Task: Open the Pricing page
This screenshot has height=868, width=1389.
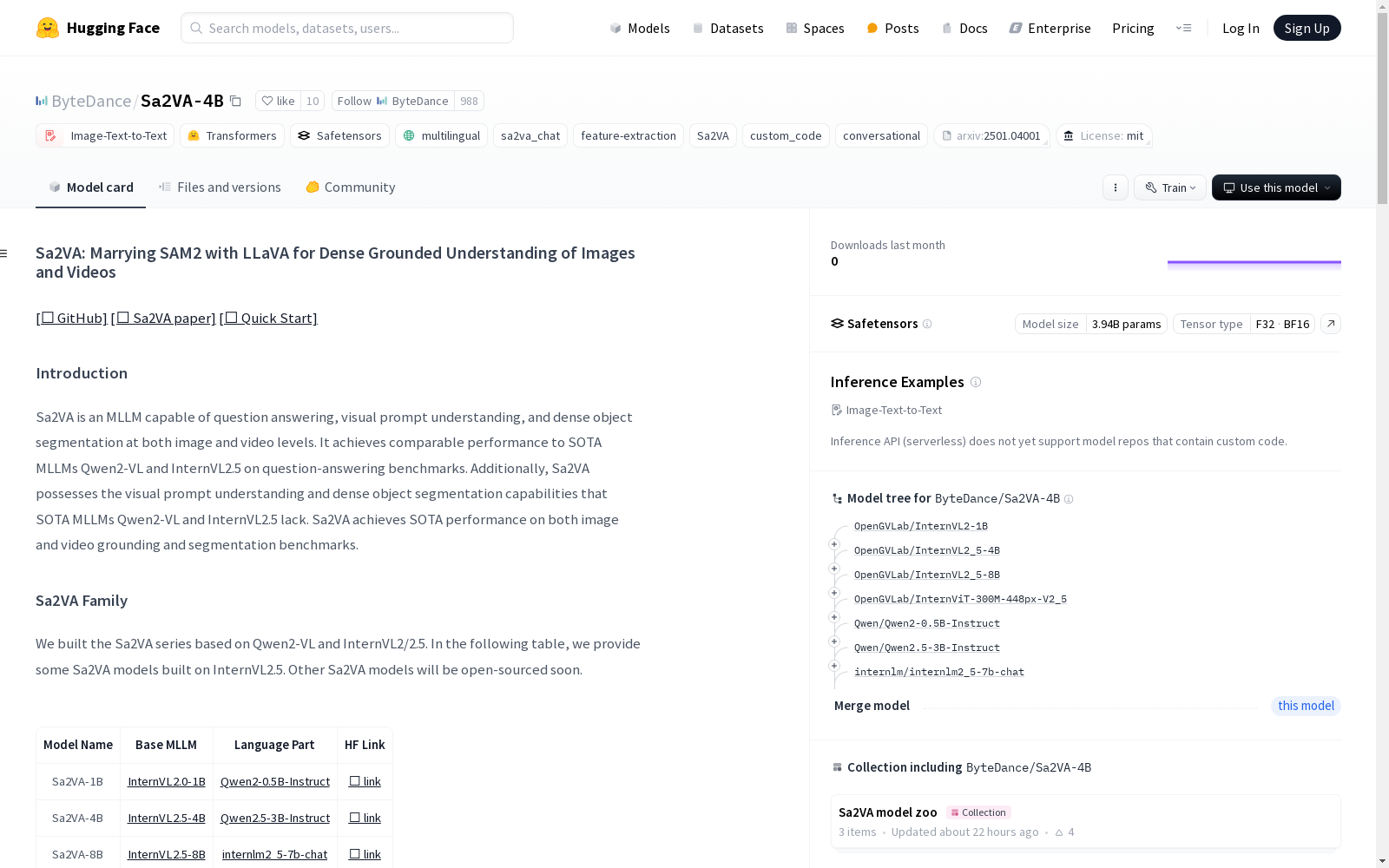Action: [1133, 28]
